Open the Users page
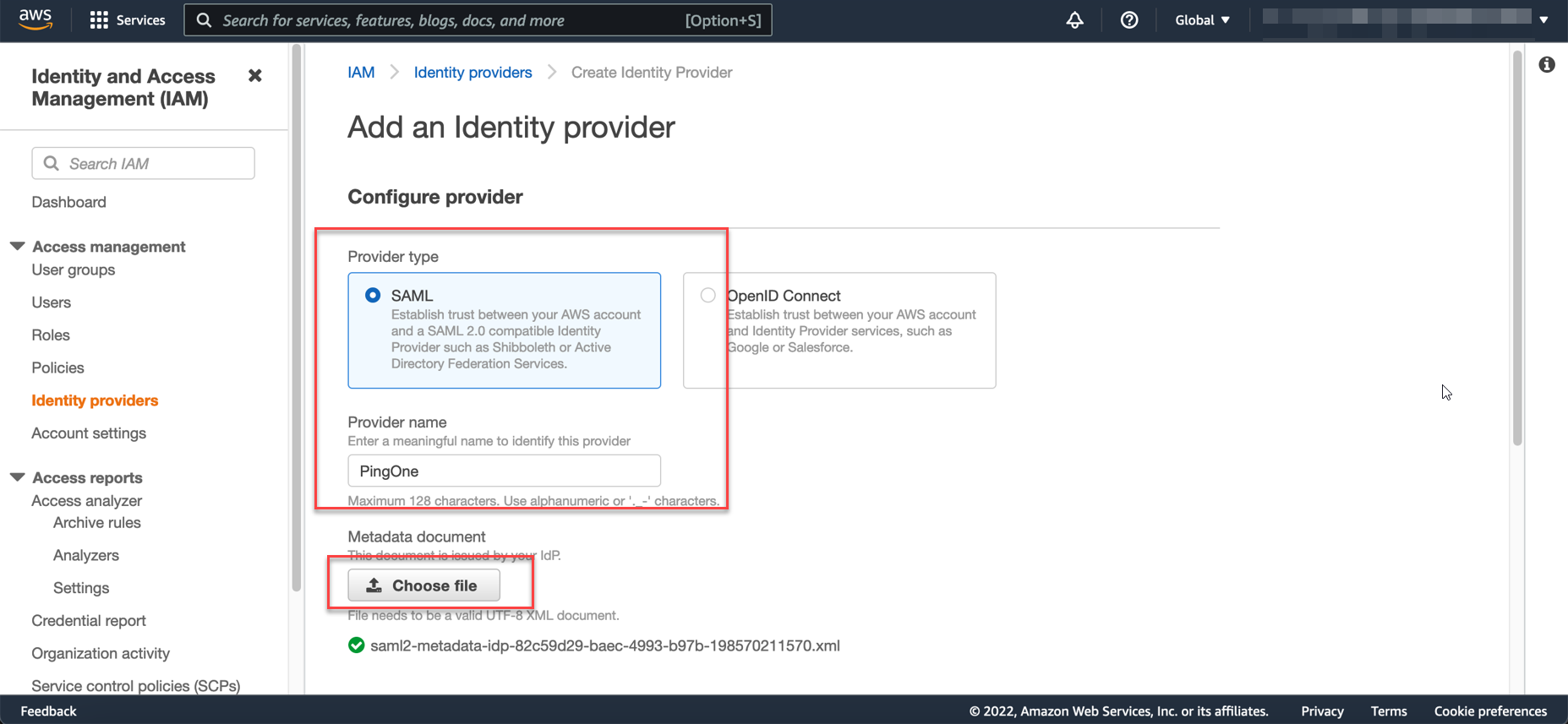The image size is (1568, 724). point(52,302)
